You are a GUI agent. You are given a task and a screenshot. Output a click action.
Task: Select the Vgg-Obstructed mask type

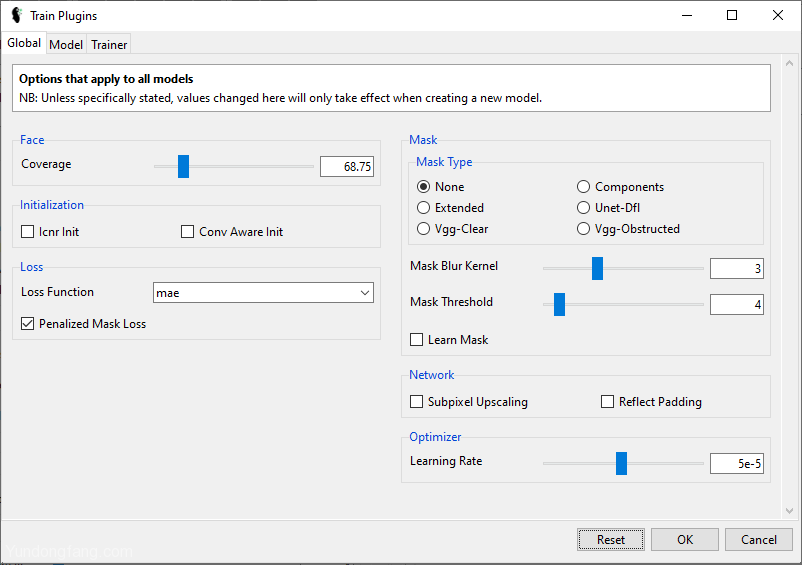click(x=584, y=229)
